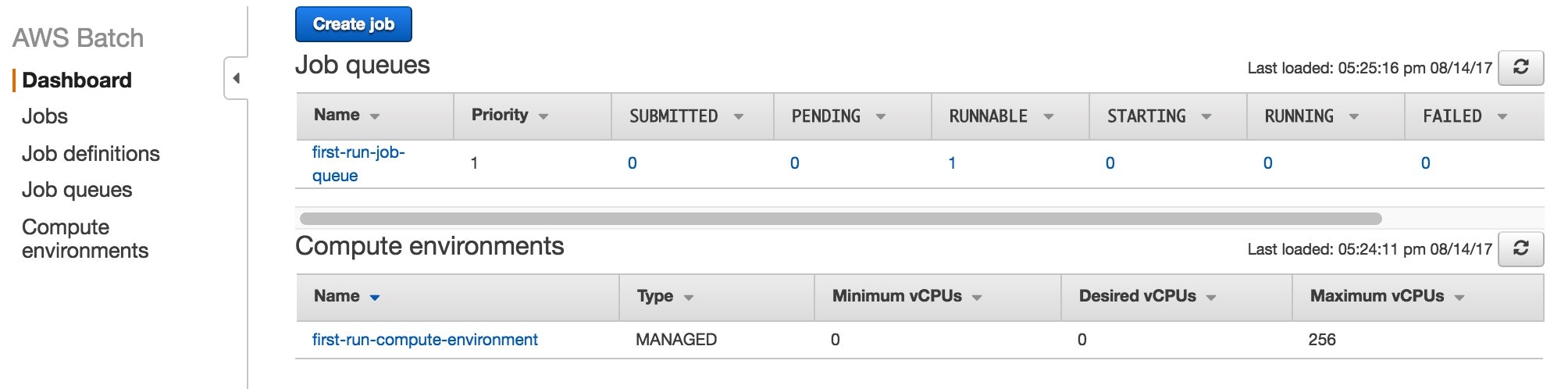Click the FAILED column sort arrow
1568x389 pixels.
point(1502,116)
